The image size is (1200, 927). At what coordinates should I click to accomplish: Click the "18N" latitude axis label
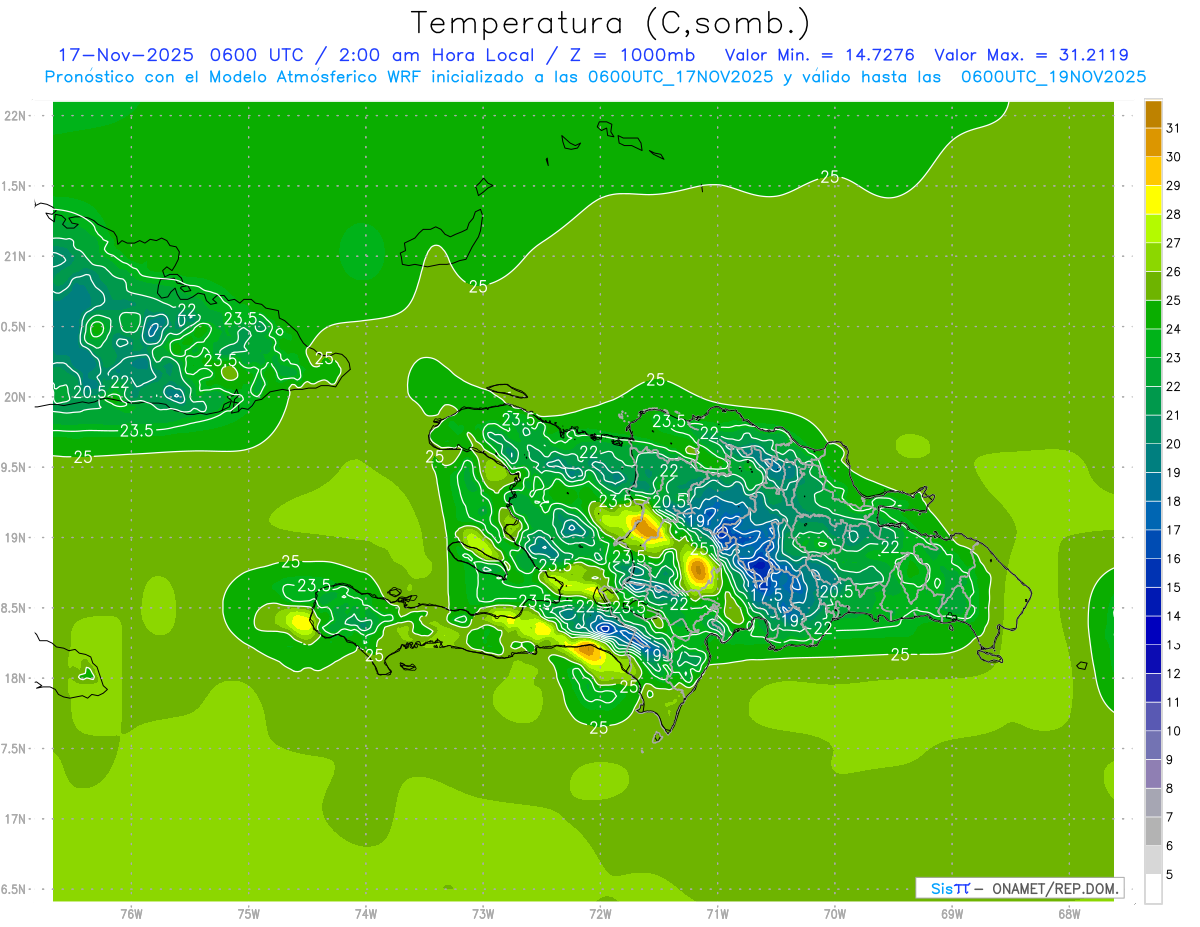pos(16,678)
